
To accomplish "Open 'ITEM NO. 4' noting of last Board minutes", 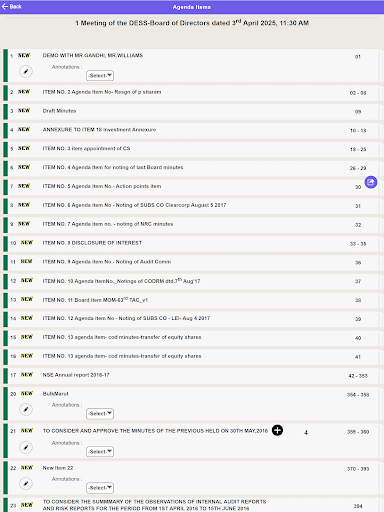I will (113, 167).
